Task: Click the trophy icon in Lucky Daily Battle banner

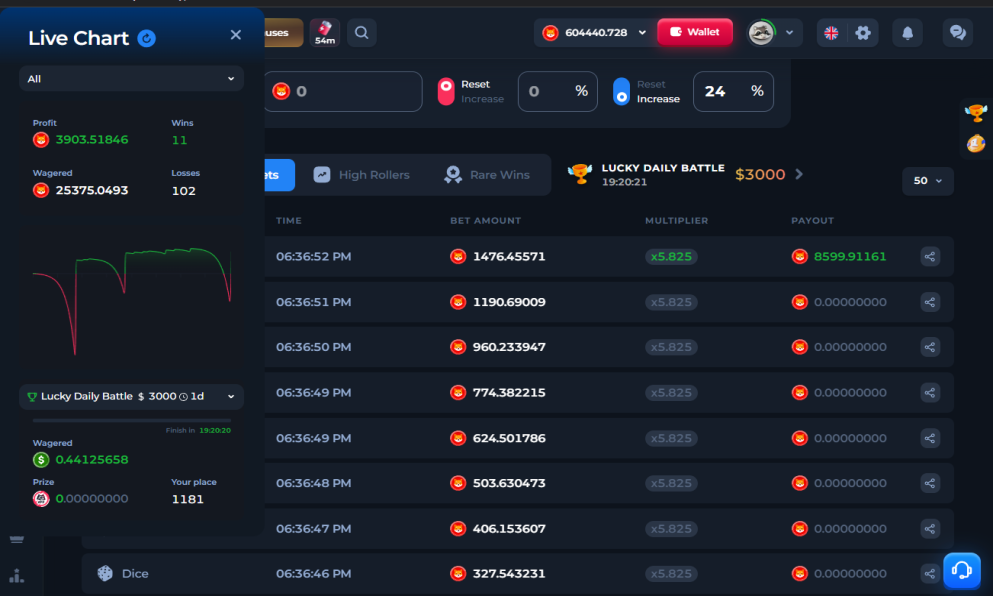Action: (579, 173)
